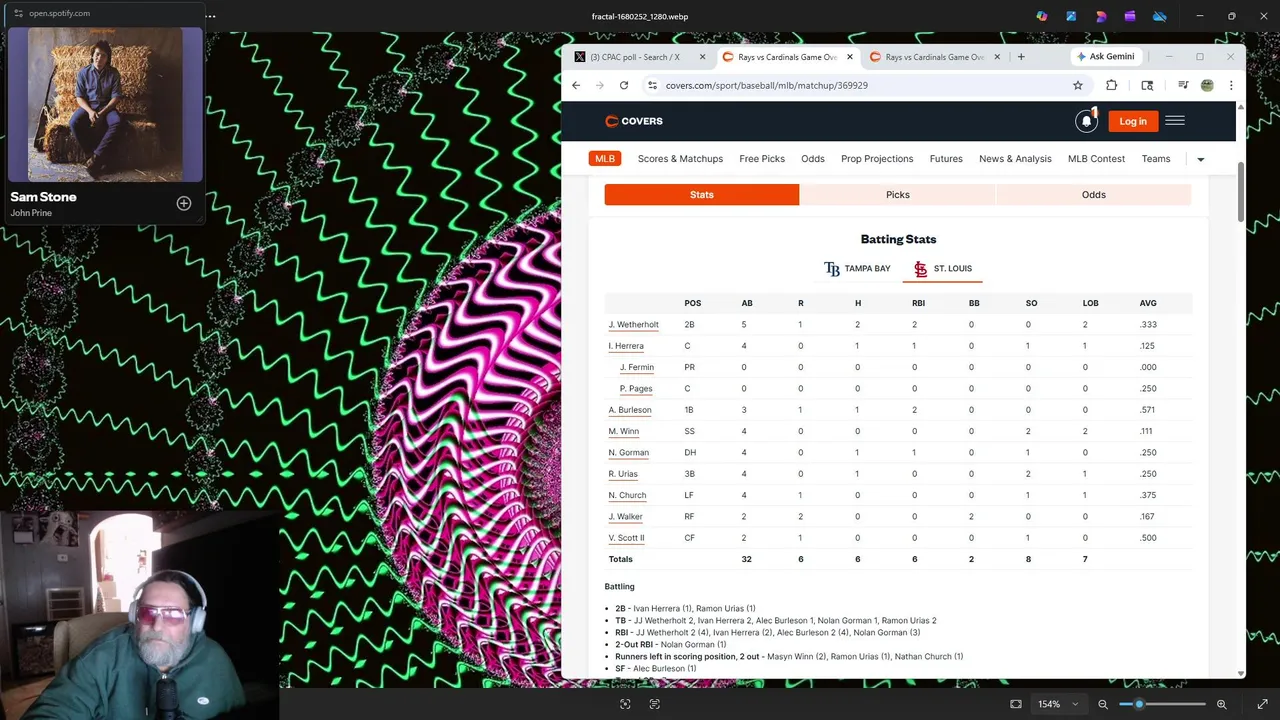The width and height of the screenshot is (1280, 720).
Task: Switch batting stats to Tampa Bay
Action: tap(857, 269)
